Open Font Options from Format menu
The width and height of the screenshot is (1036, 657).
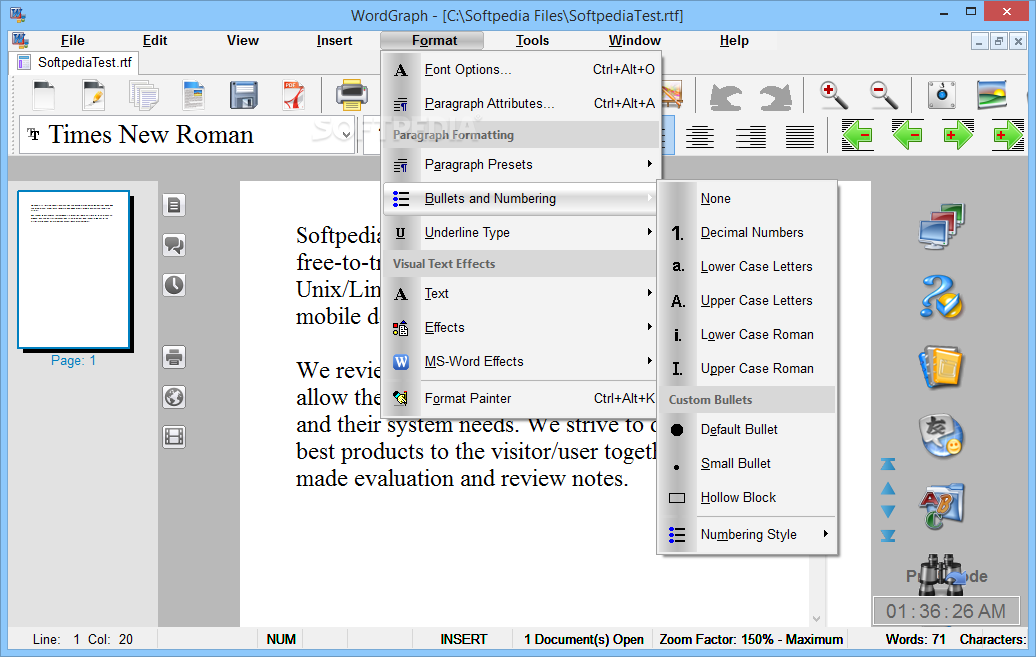click(520, 69)
